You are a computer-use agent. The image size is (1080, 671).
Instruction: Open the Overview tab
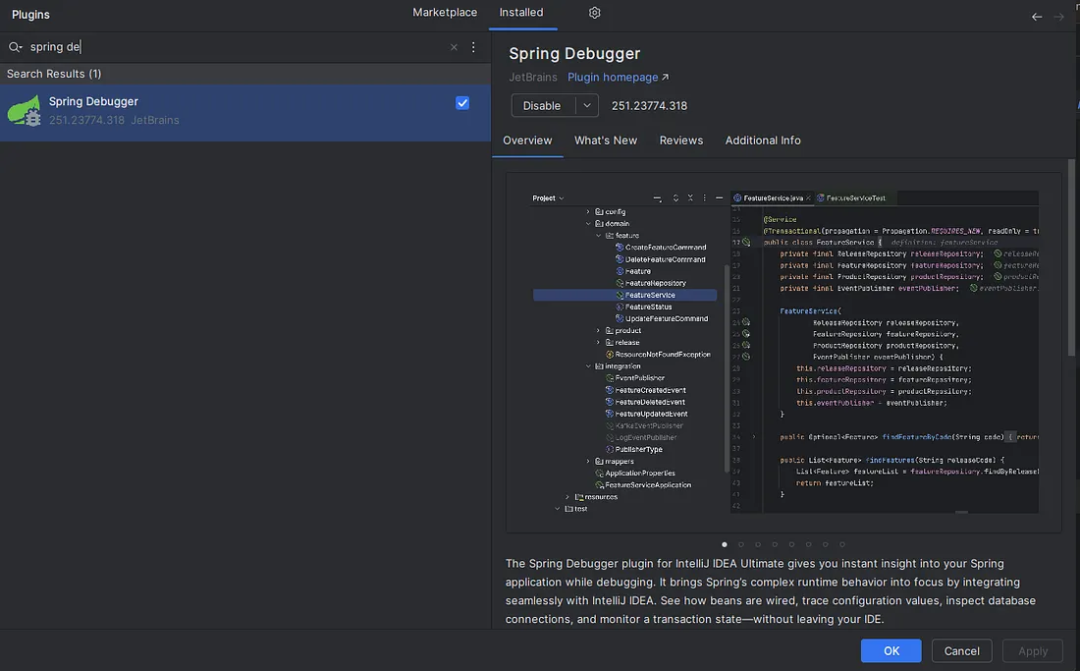[x=528, y=140]
